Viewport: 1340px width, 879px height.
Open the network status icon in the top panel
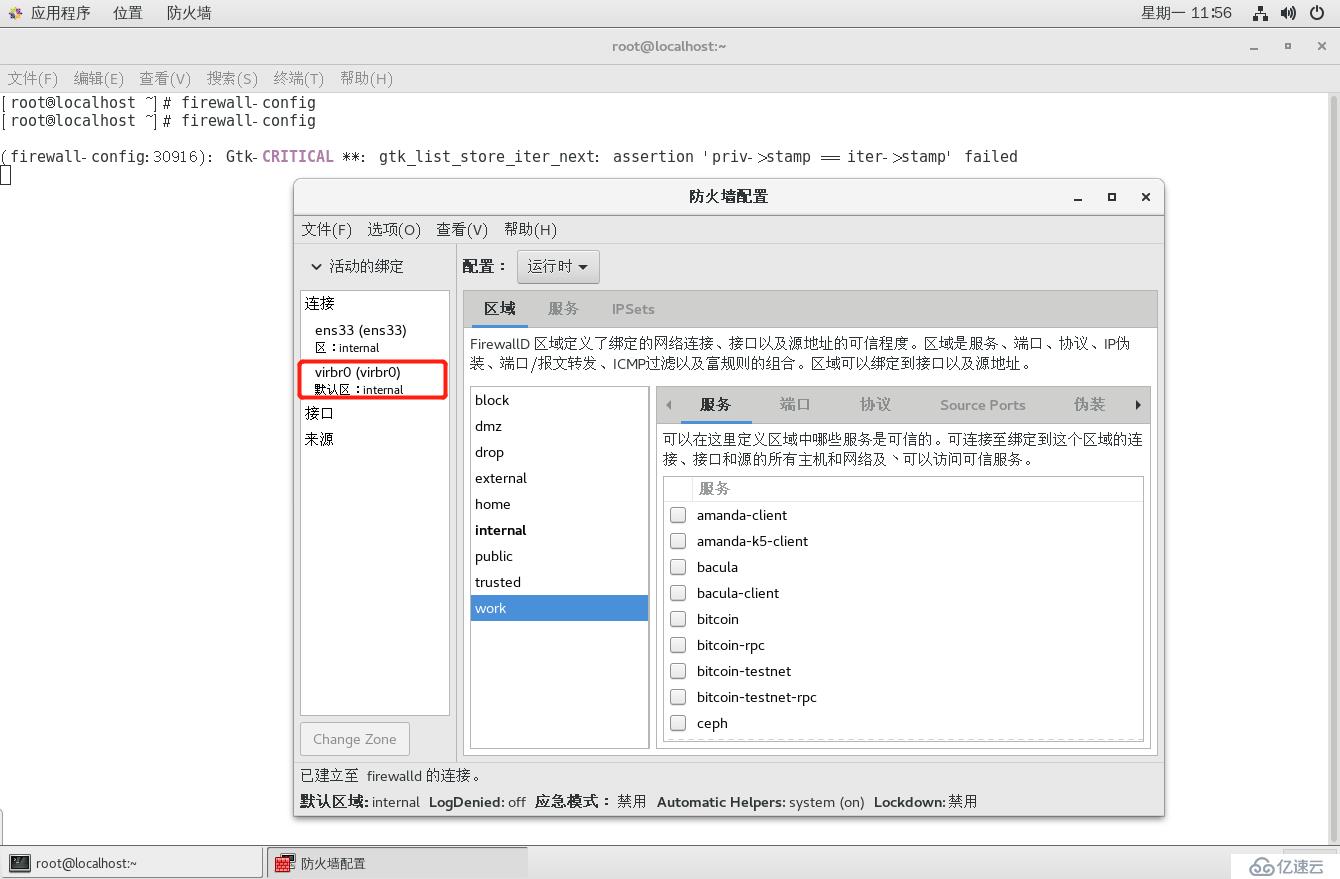(x=1260, y=13)
